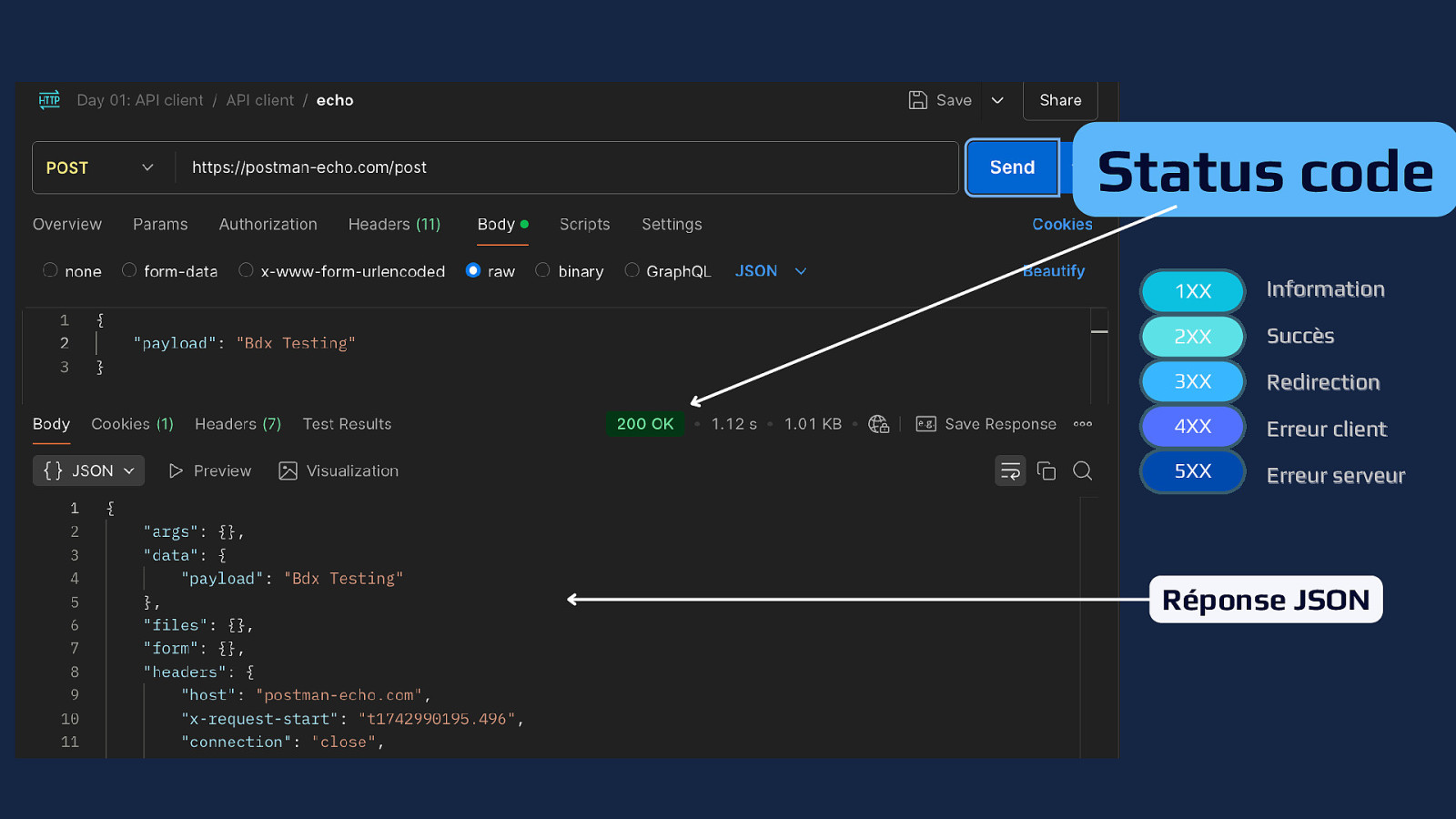The height and width of the screenshot is (819, 1456).
Task: Select the none body type radio
Action: pyautogui.click(x=51, y=270)
